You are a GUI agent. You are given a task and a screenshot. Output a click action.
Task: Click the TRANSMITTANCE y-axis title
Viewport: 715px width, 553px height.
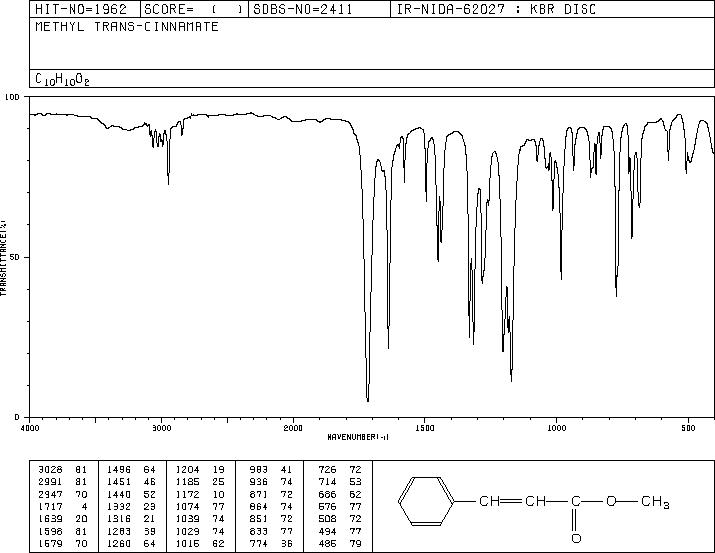(3, 258)
